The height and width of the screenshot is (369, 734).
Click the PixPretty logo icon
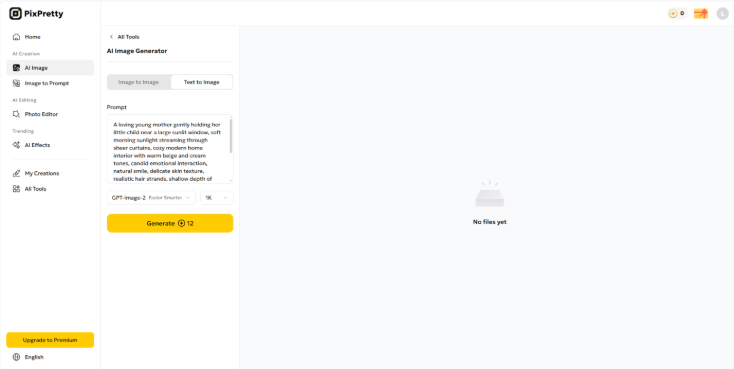15,14
